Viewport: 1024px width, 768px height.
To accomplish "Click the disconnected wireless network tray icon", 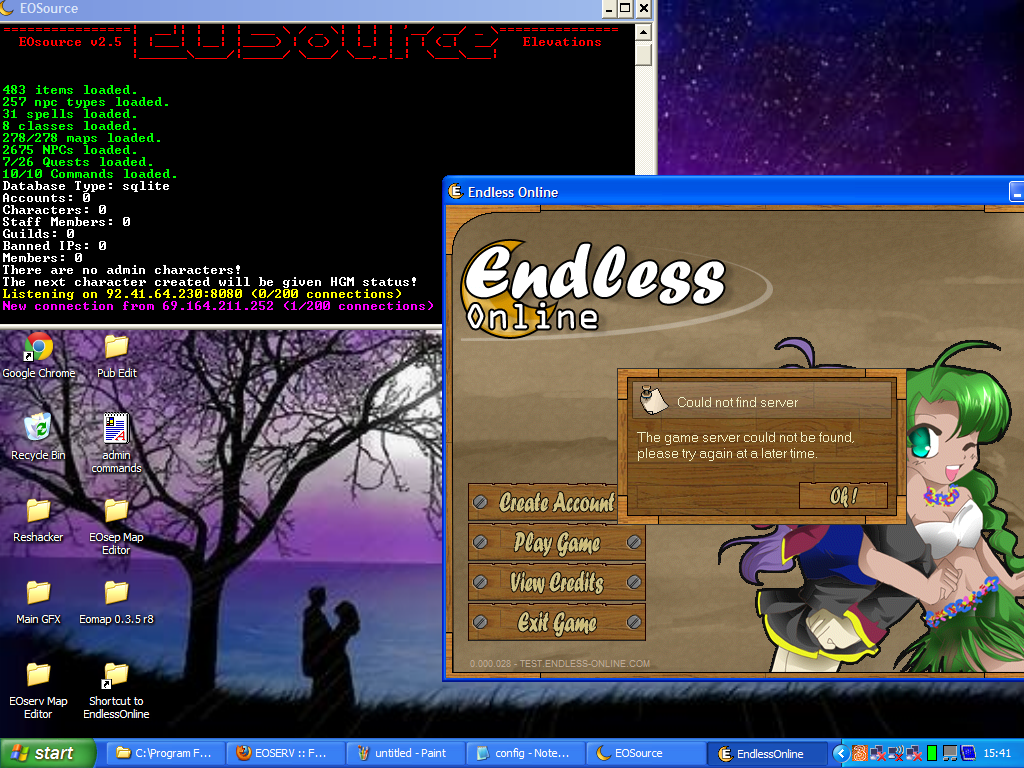I will pos(896,754).
